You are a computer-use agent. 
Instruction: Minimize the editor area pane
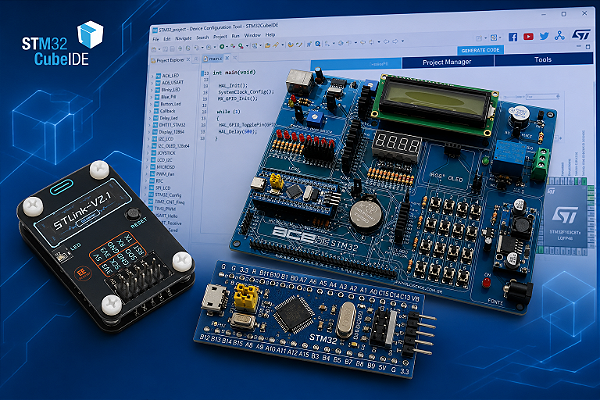tap(578, 46)
